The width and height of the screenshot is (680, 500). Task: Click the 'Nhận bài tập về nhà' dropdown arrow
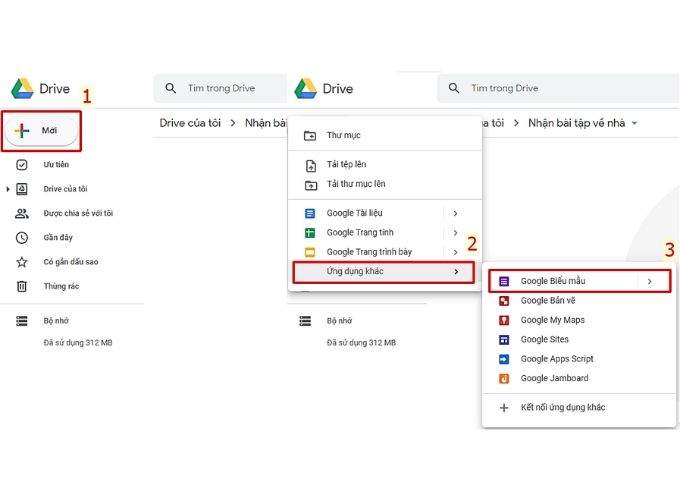(634, 124)
